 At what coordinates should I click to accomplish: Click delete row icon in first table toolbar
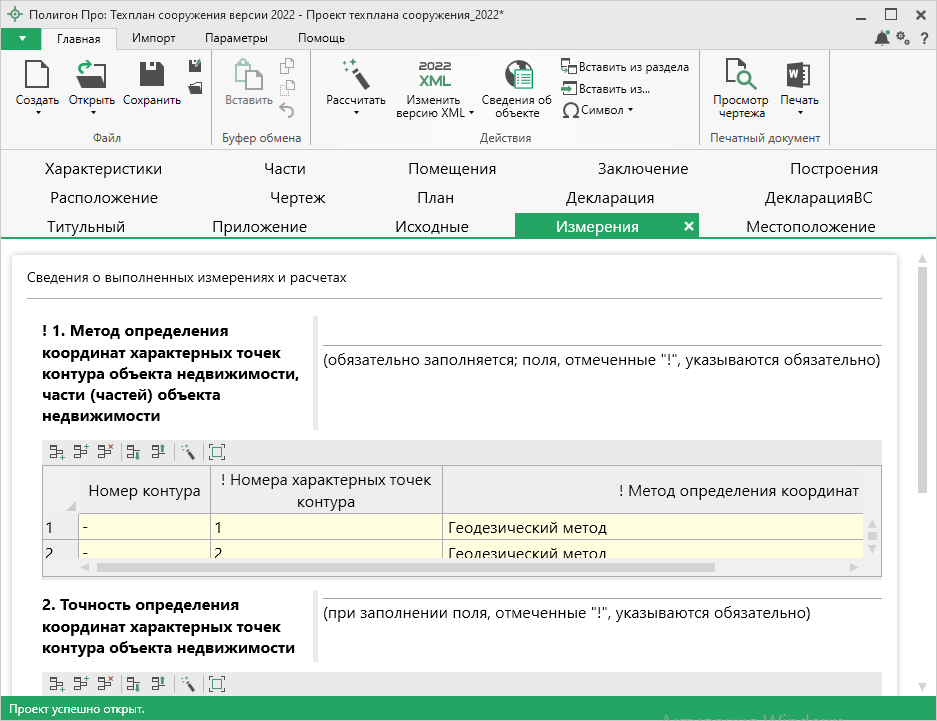pos(105,452)
